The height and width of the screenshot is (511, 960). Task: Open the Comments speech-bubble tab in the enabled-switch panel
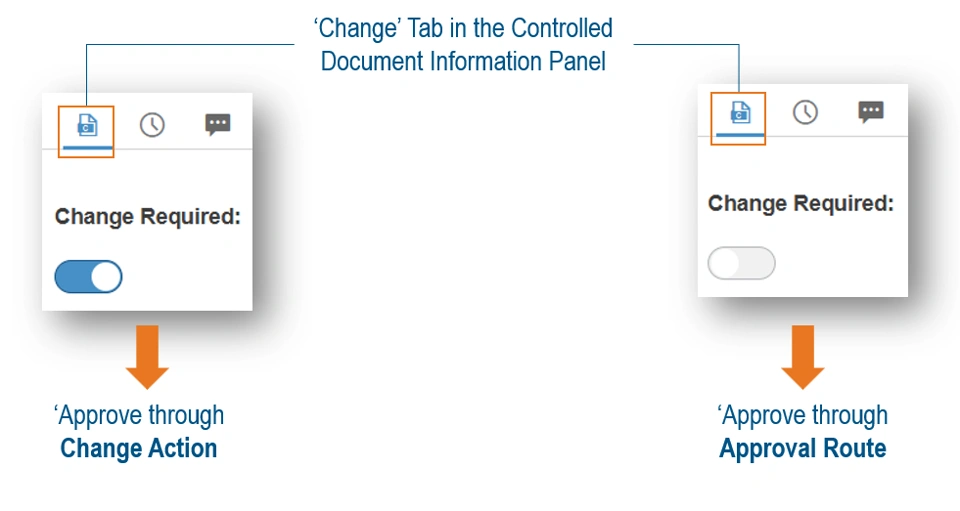click(217, 125)
